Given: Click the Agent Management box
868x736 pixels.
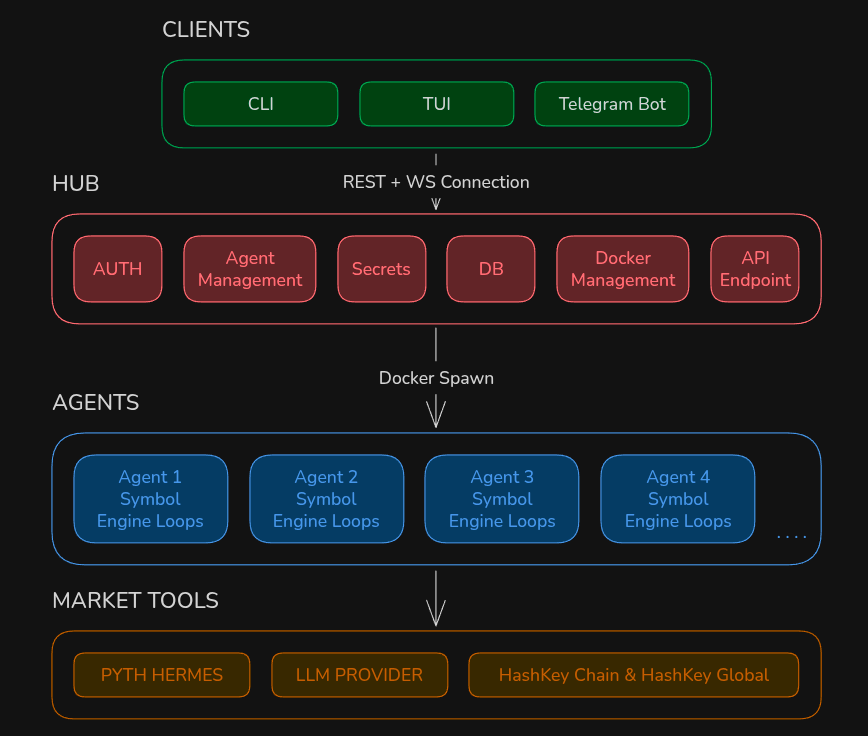Looking at the screenshot, I should (250, 269).
